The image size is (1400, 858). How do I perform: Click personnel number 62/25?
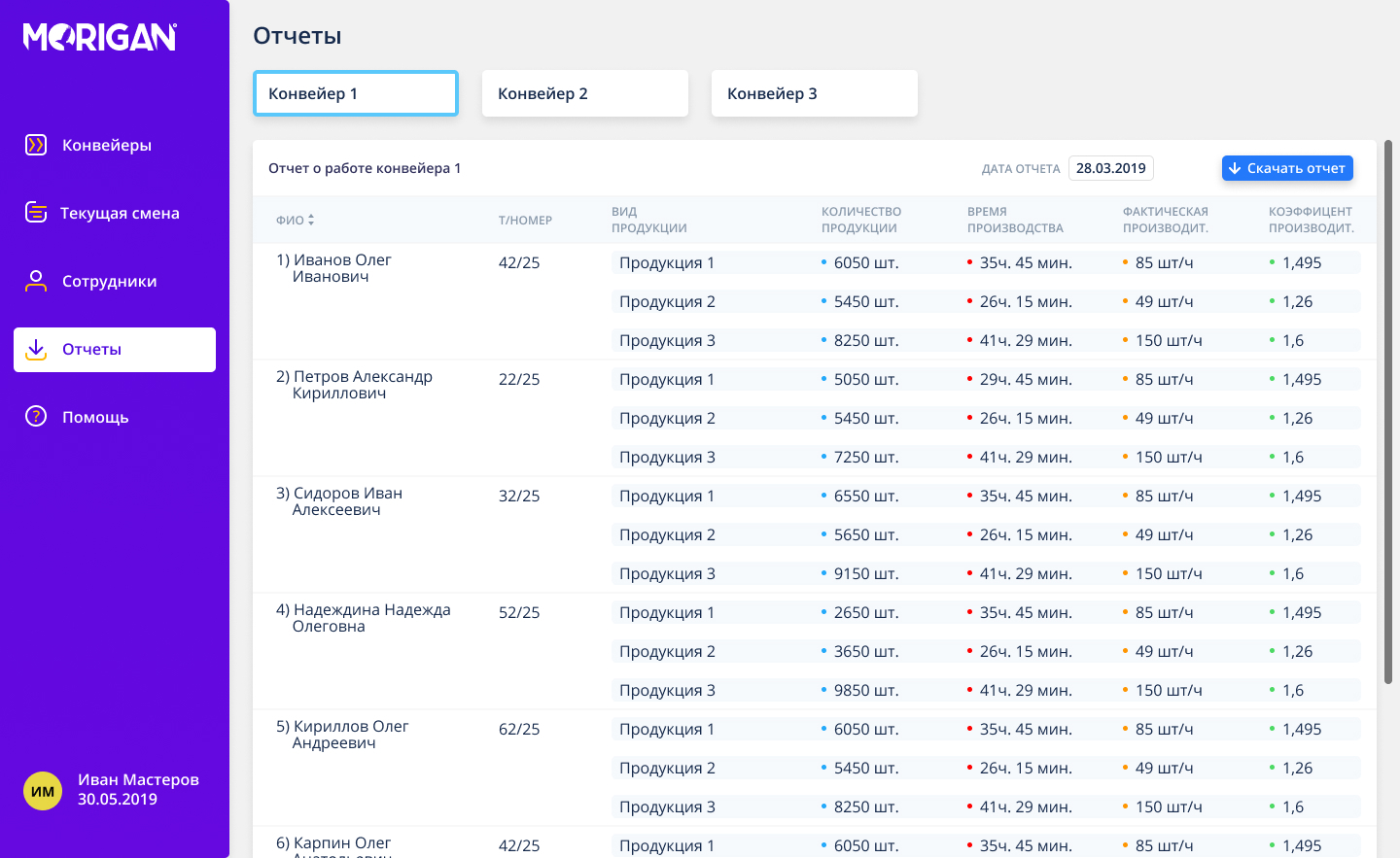(x=519, y=729)
